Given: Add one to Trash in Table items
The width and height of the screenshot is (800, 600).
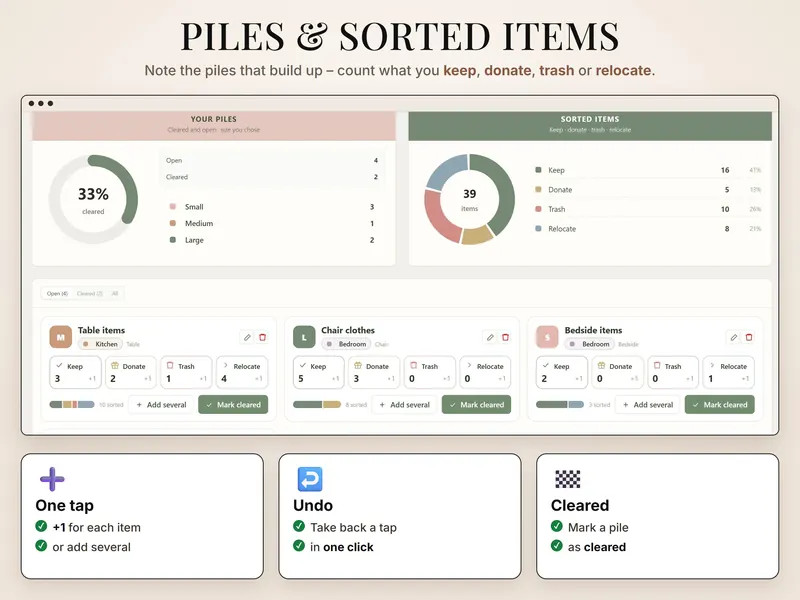Looking at the screenshot, I should (x=186, y=372).
